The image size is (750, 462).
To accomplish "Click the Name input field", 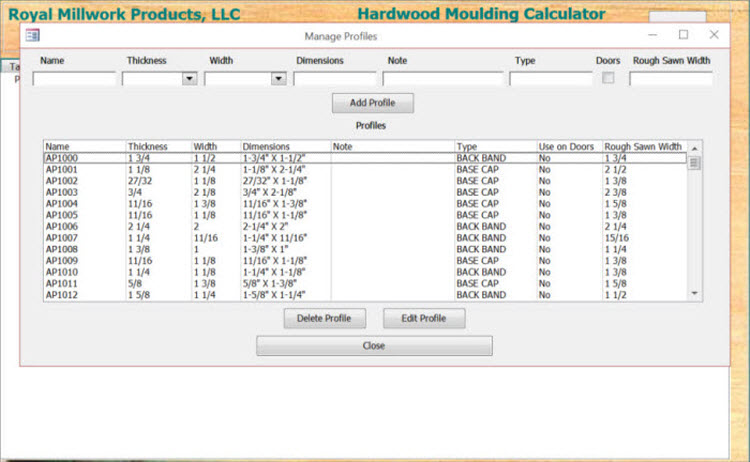I will coord(74,78).
